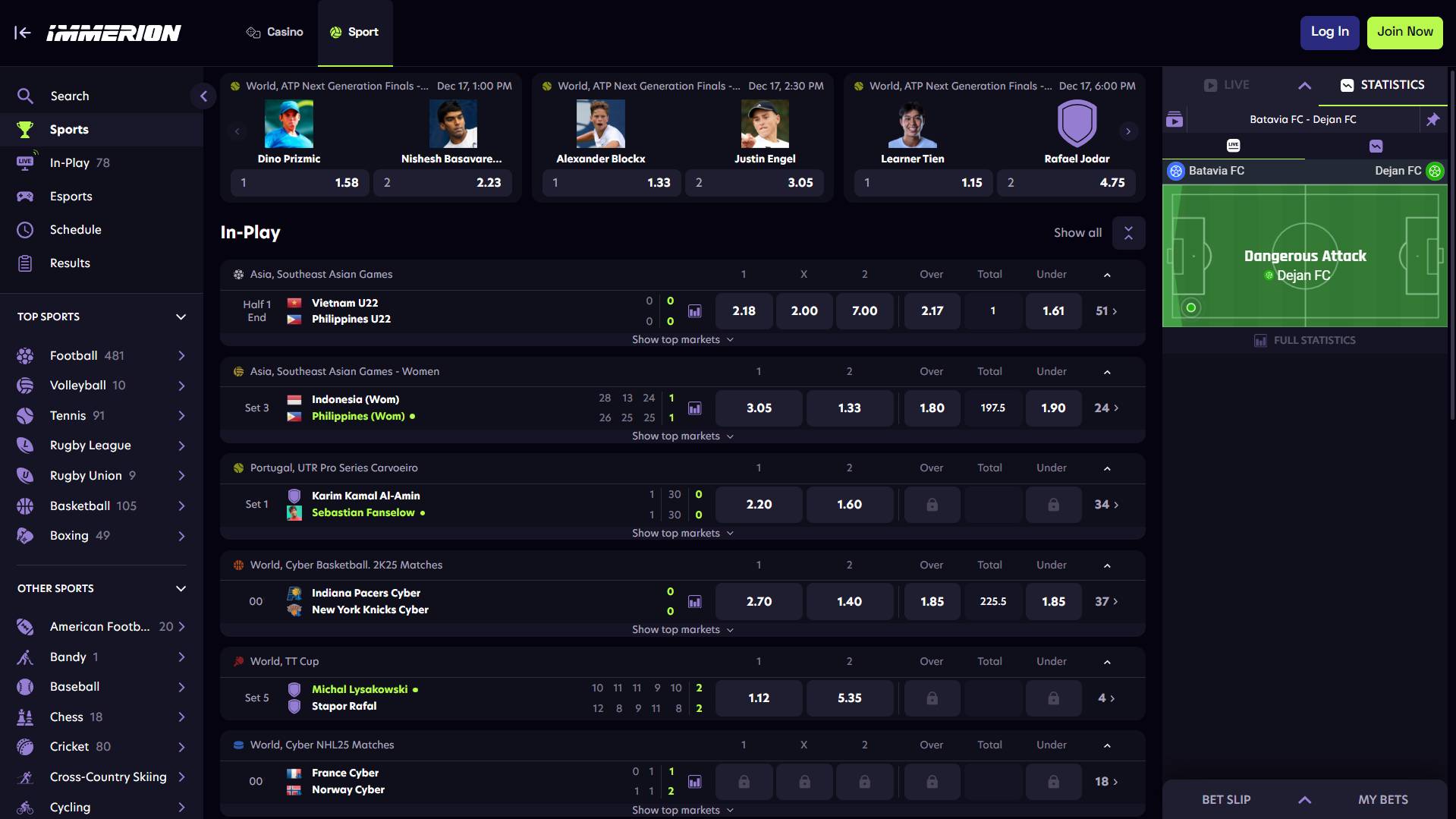The height and width of the screenshot is (819, 1456).
Task: Click the Results clipboard icon
Action: click(25, 263)
